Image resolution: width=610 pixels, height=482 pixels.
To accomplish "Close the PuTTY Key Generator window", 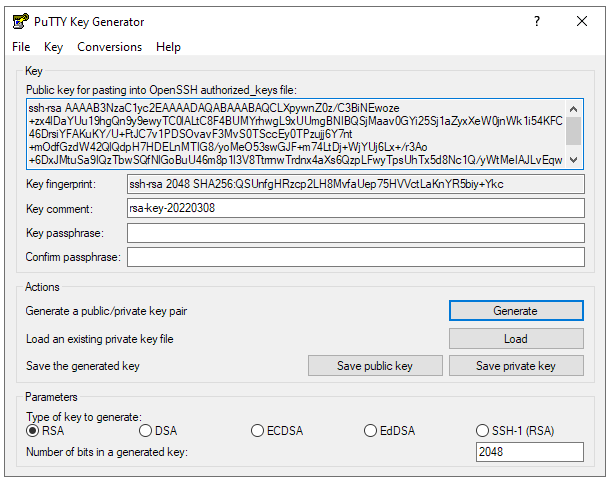I will 582,21.
